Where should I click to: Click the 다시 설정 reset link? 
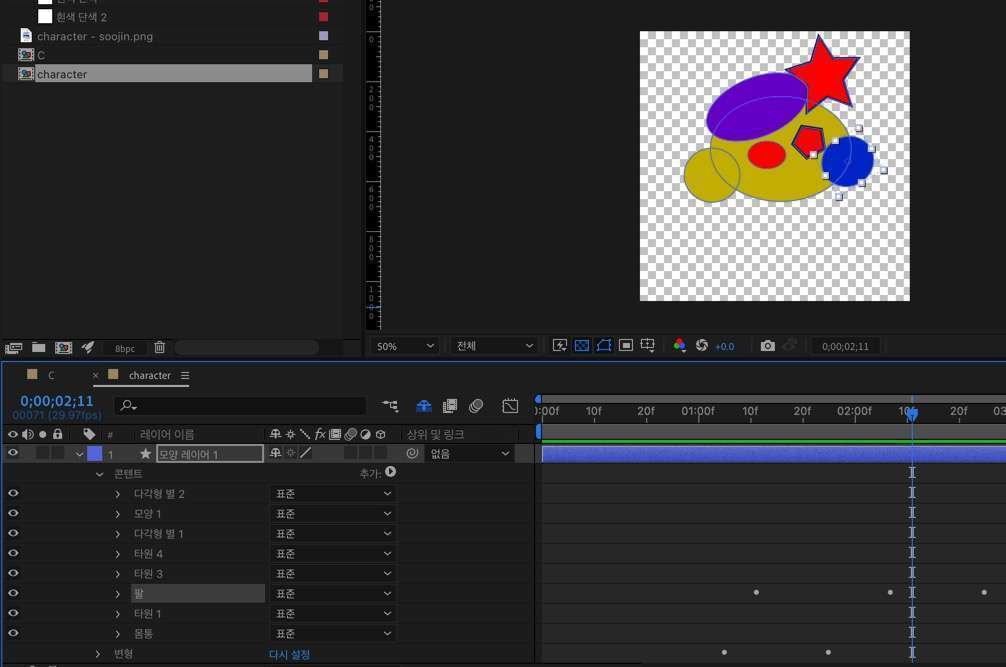[x=289, y=655]
